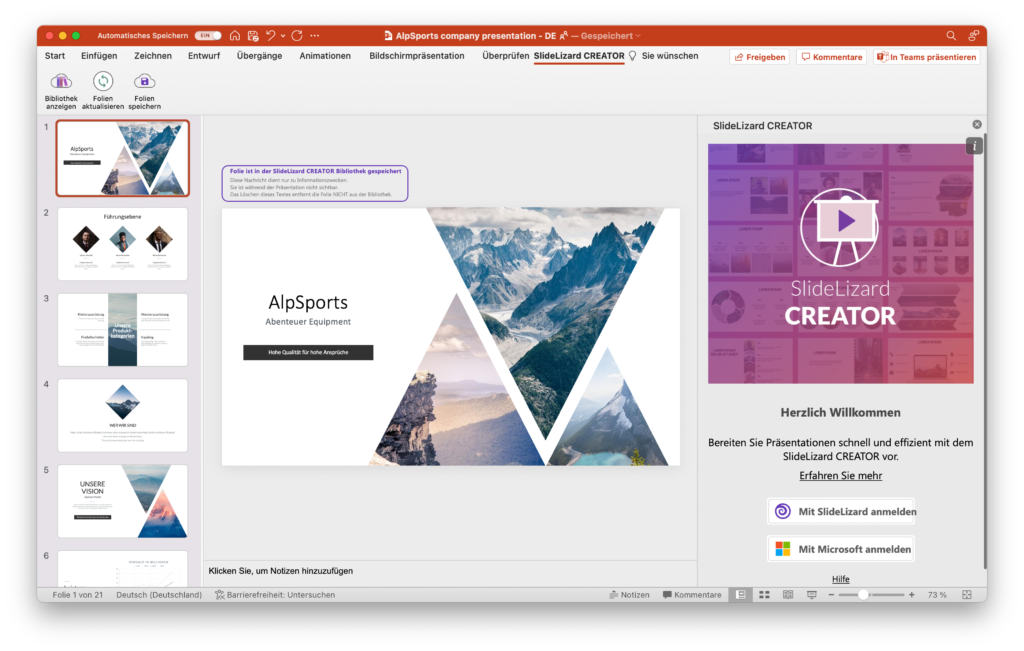This screenshot has width=1024, height=651.
Task: Select slide 5 UNSERE VISION thumbnail
Action: (123, 501)
